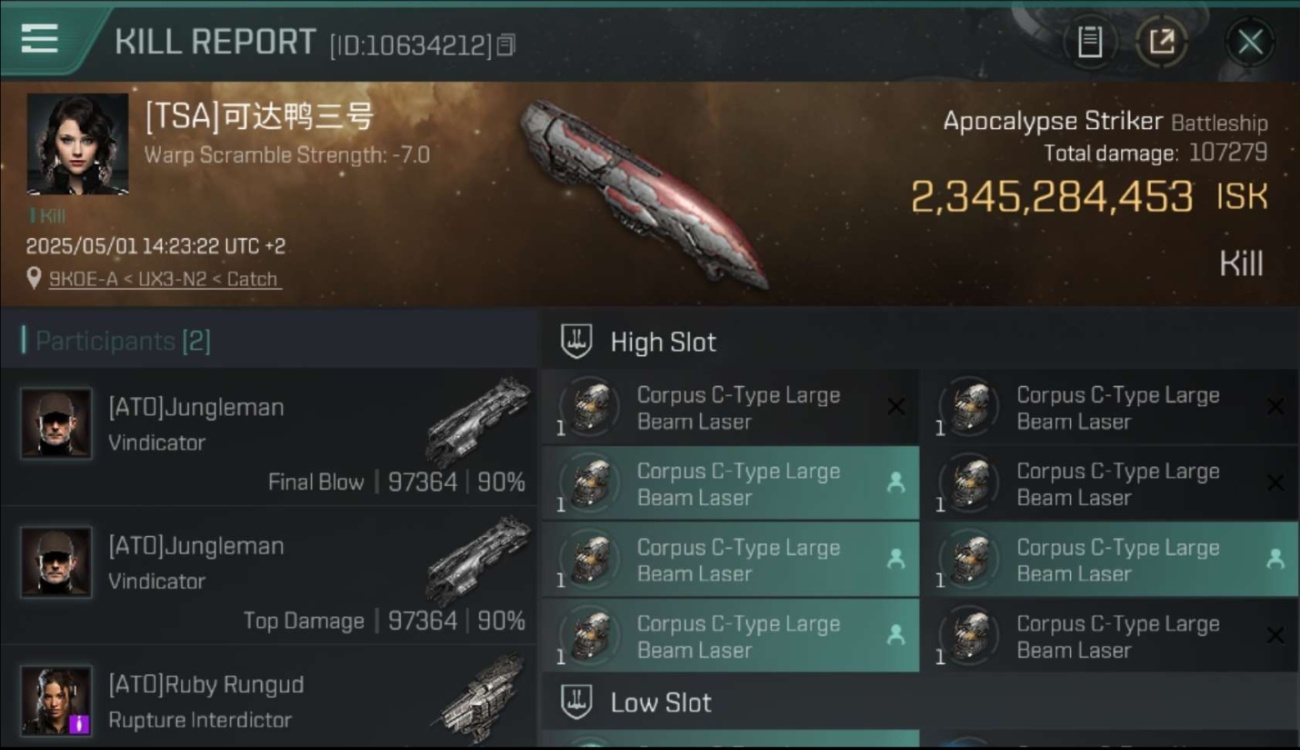1300x750 pixels.
Task: Click the location pin icon
Action: 35,279
